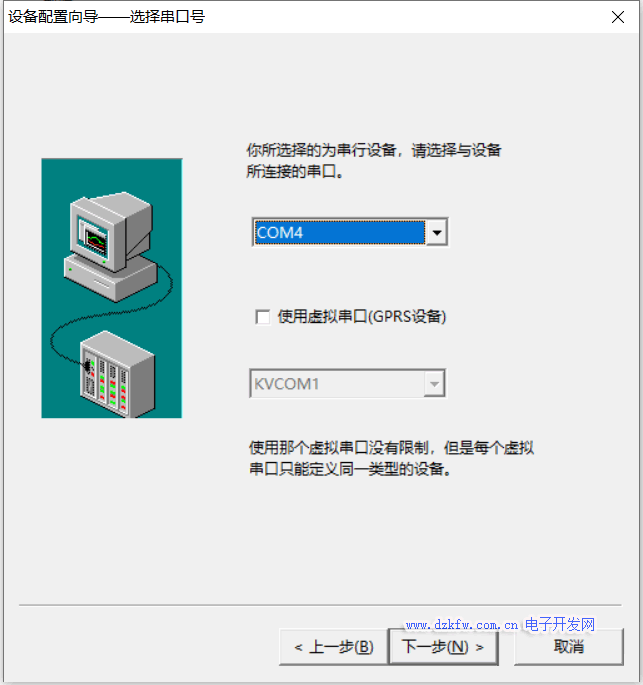Open the COM4 serial port dropdown arrow
Image resolution: width=643 pixels, height=685 pixels.
[436, 232]
